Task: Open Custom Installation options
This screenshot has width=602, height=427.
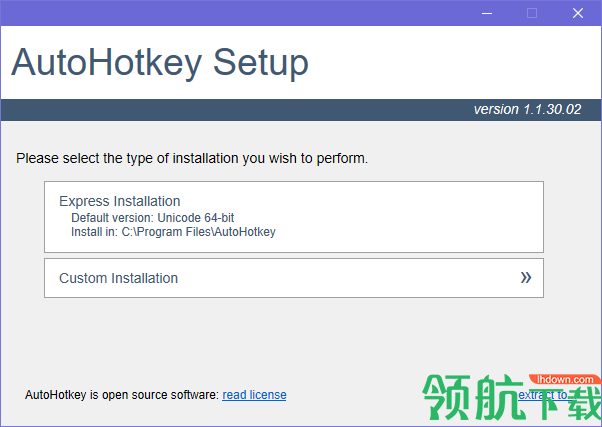Action: tap(294, 278)
